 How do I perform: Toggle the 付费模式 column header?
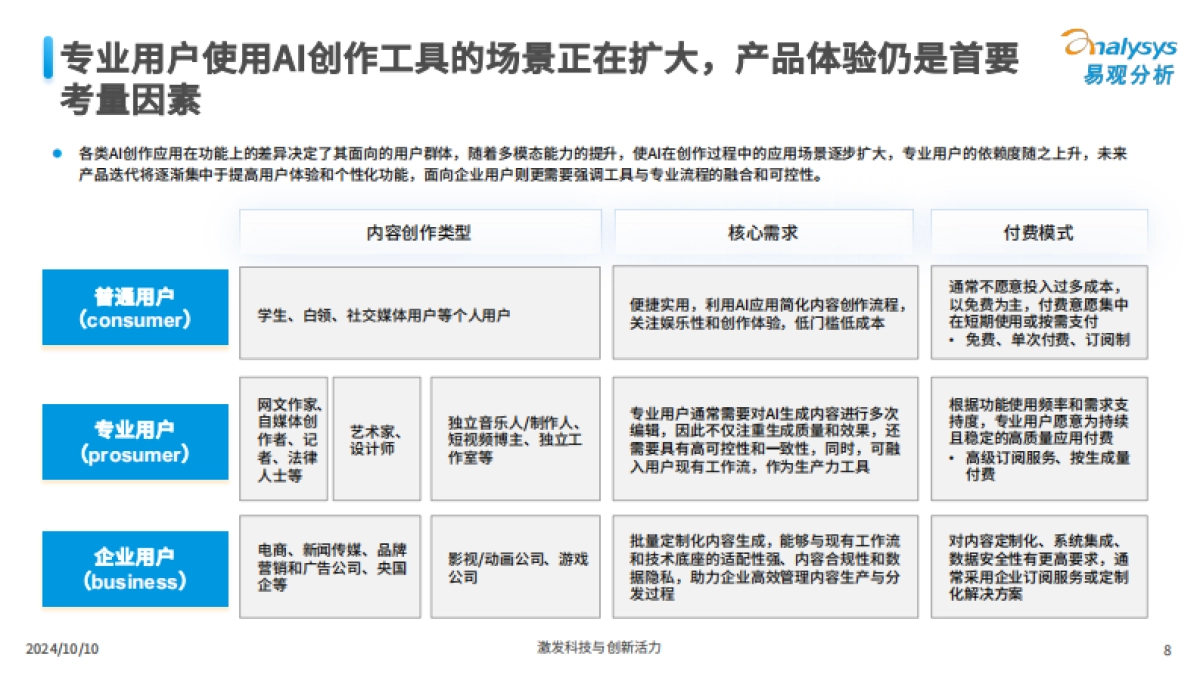[1038, 230]
